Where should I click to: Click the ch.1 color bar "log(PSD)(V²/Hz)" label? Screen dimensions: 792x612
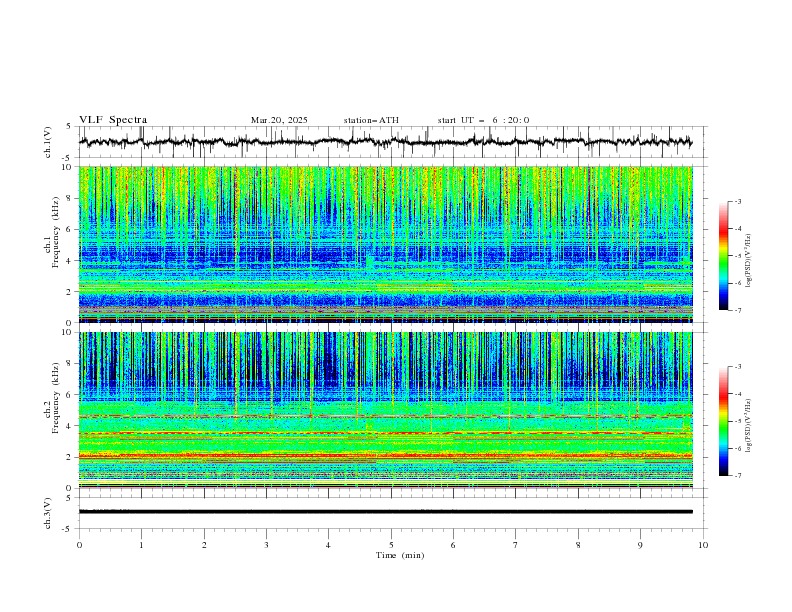[749, 260]
